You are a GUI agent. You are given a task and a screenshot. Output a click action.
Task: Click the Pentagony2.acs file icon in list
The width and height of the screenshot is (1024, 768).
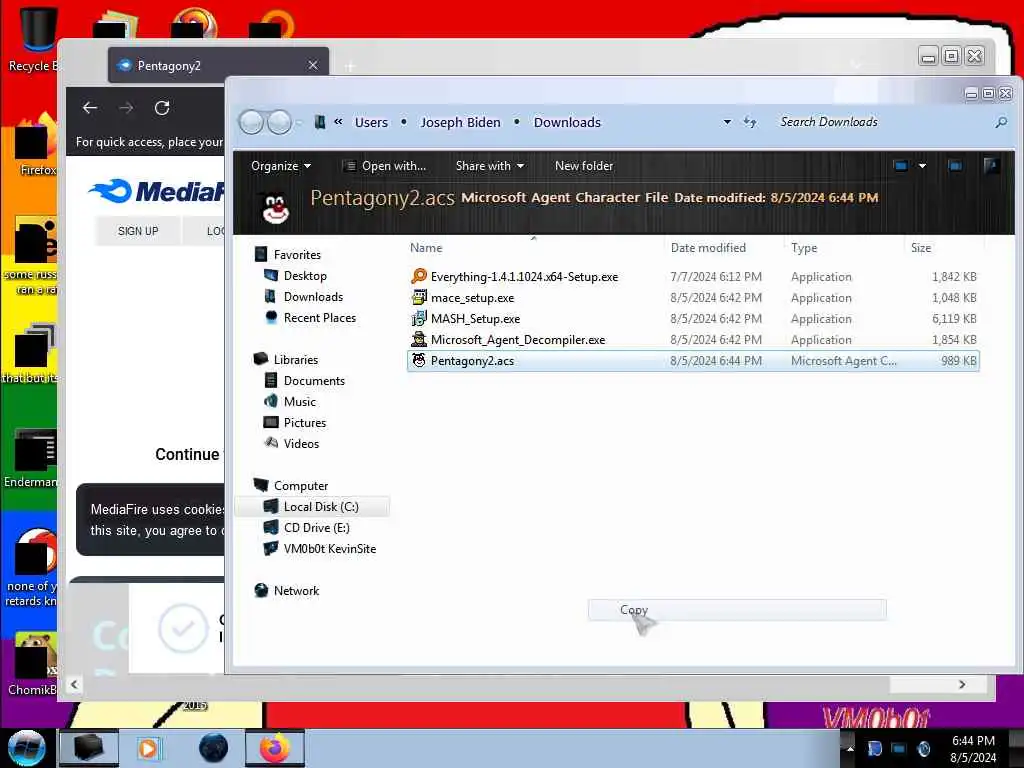click(x=419, y=360)
